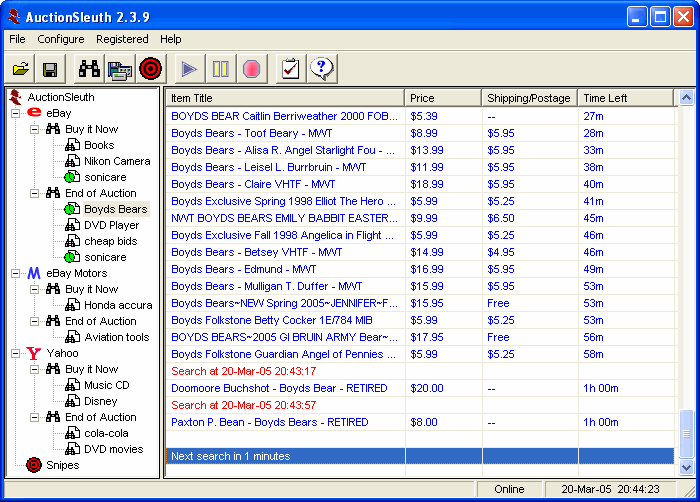The height and width of the screenshot is (502, 700).
Task: Click the scrollbar up arrow
Action: 686,97
